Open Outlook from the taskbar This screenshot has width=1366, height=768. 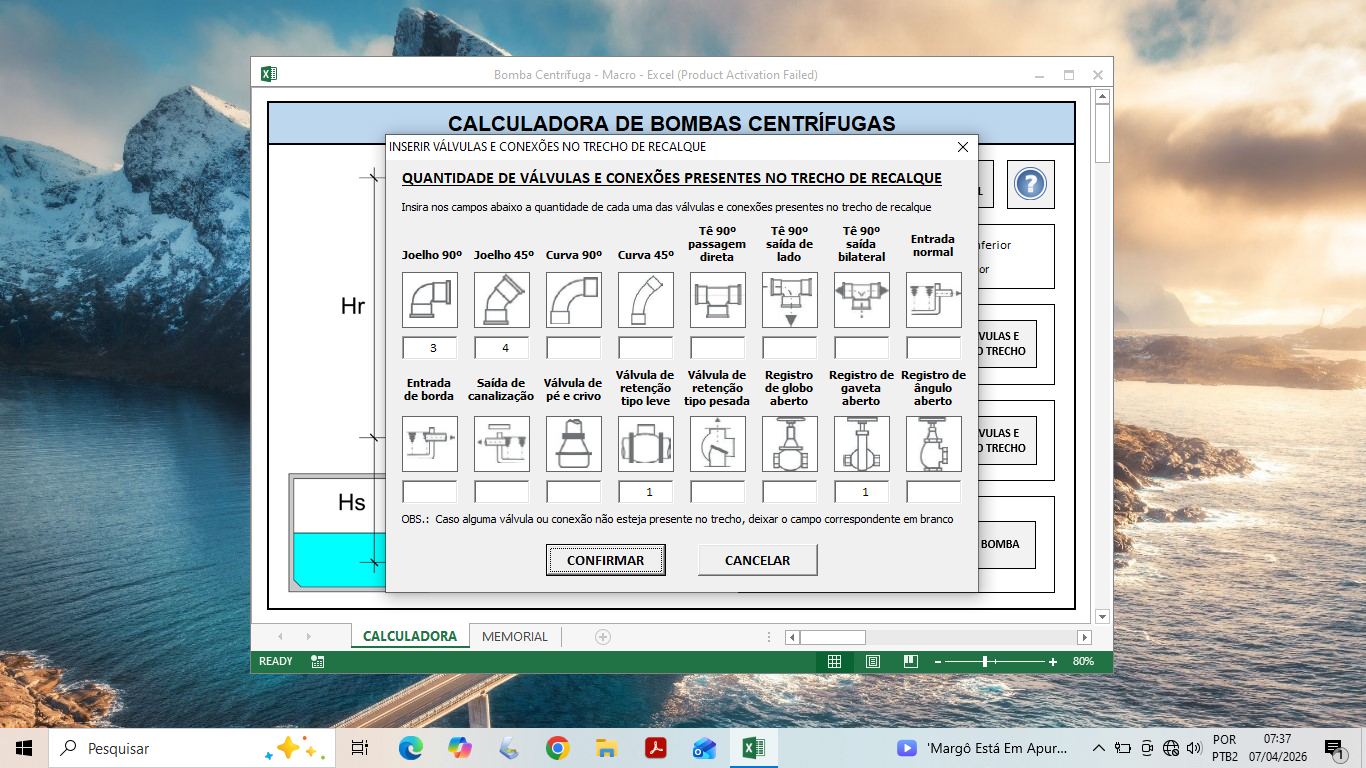pyautogui.click(x=704, y=748)
